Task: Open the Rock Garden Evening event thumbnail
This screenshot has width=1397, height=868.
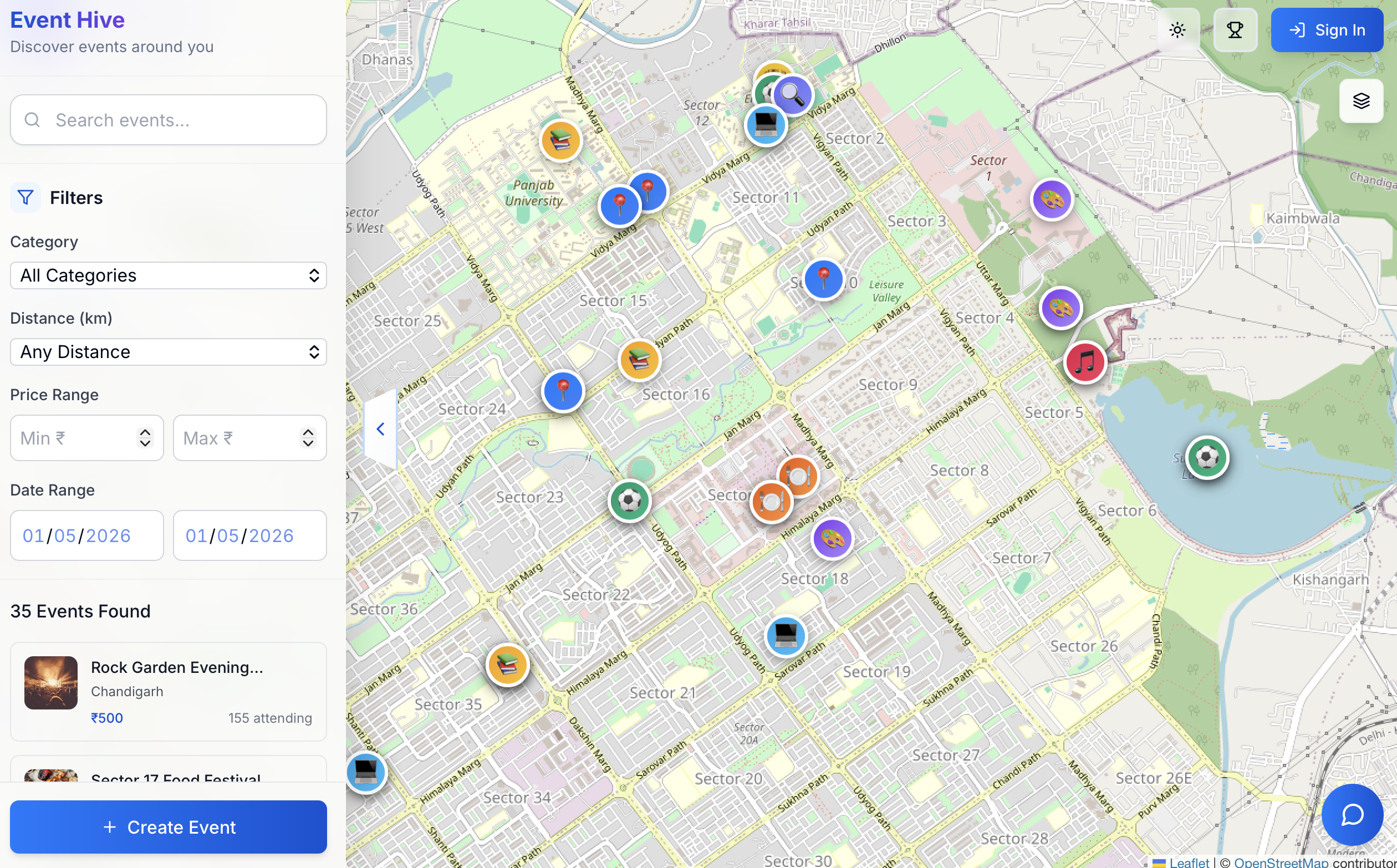Action: 51,682
